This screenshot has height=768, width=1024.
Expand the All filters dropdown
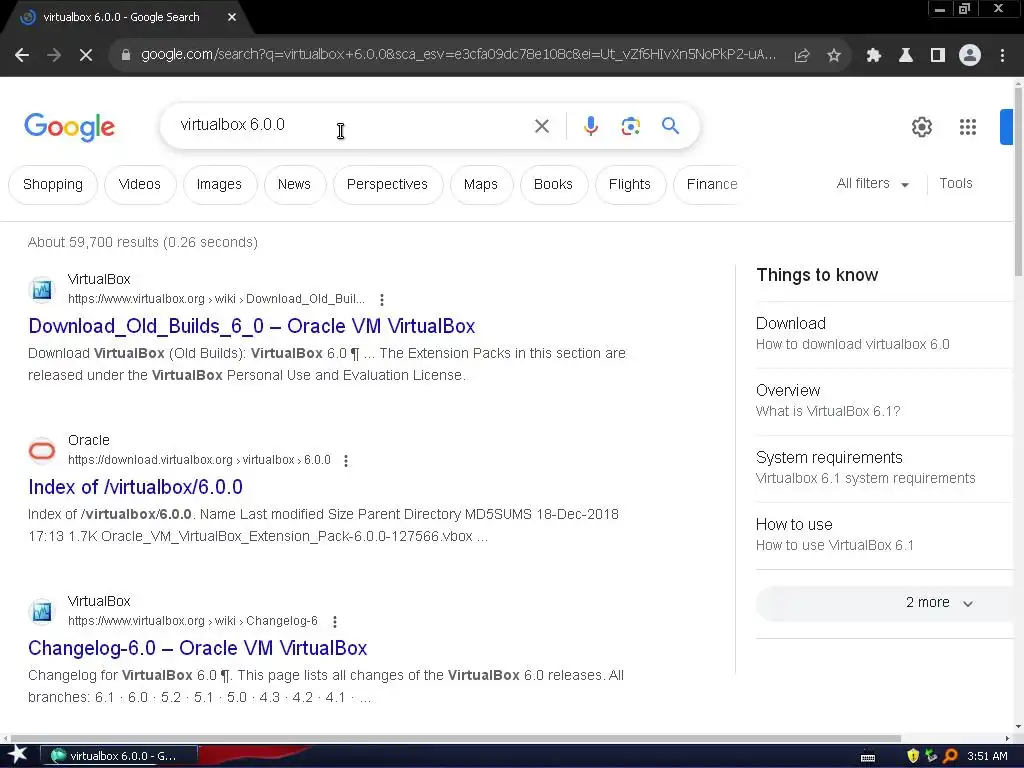pos(872,184)
